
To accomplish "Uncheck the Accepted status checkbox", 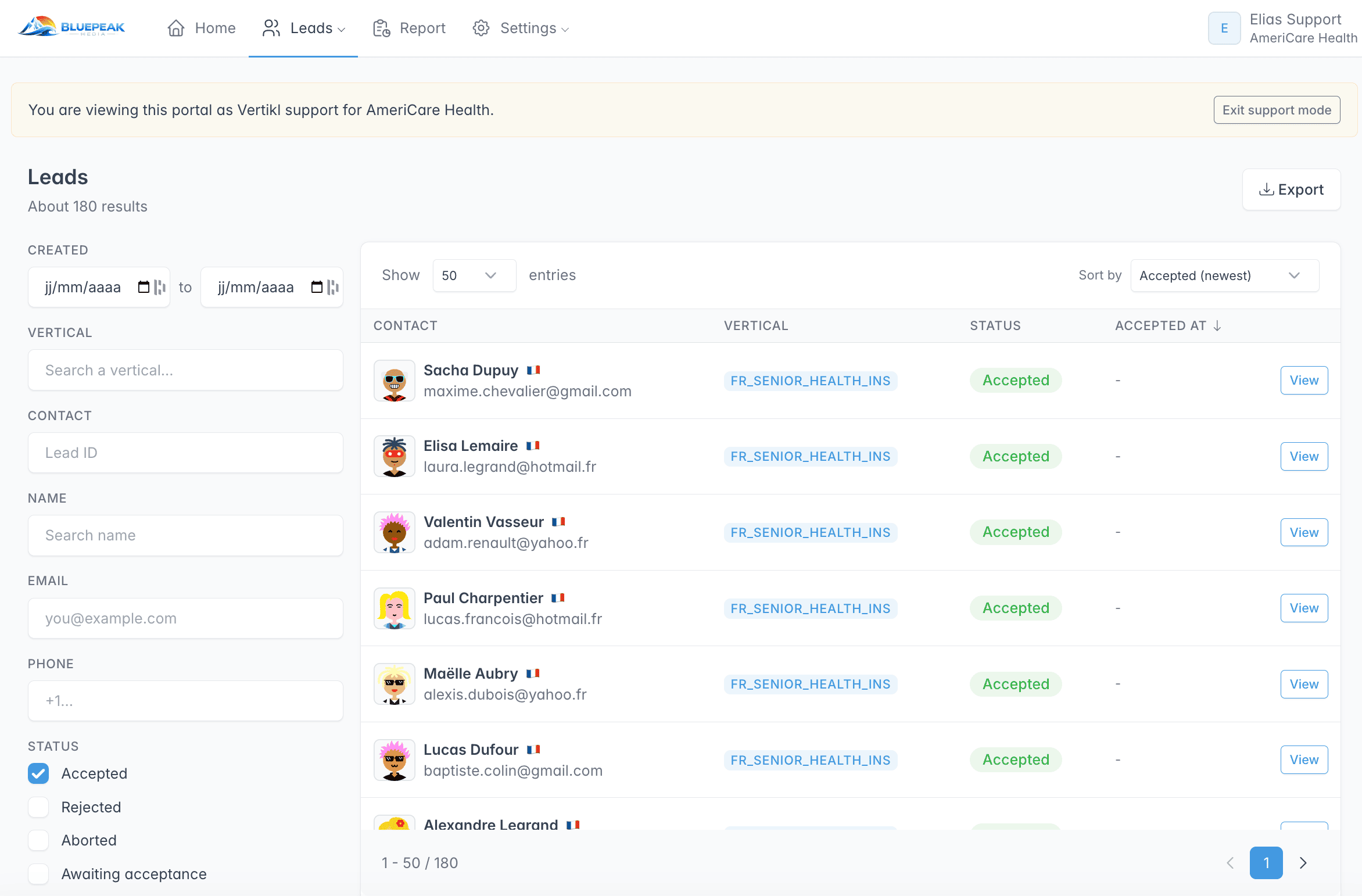I will (38, 773).
